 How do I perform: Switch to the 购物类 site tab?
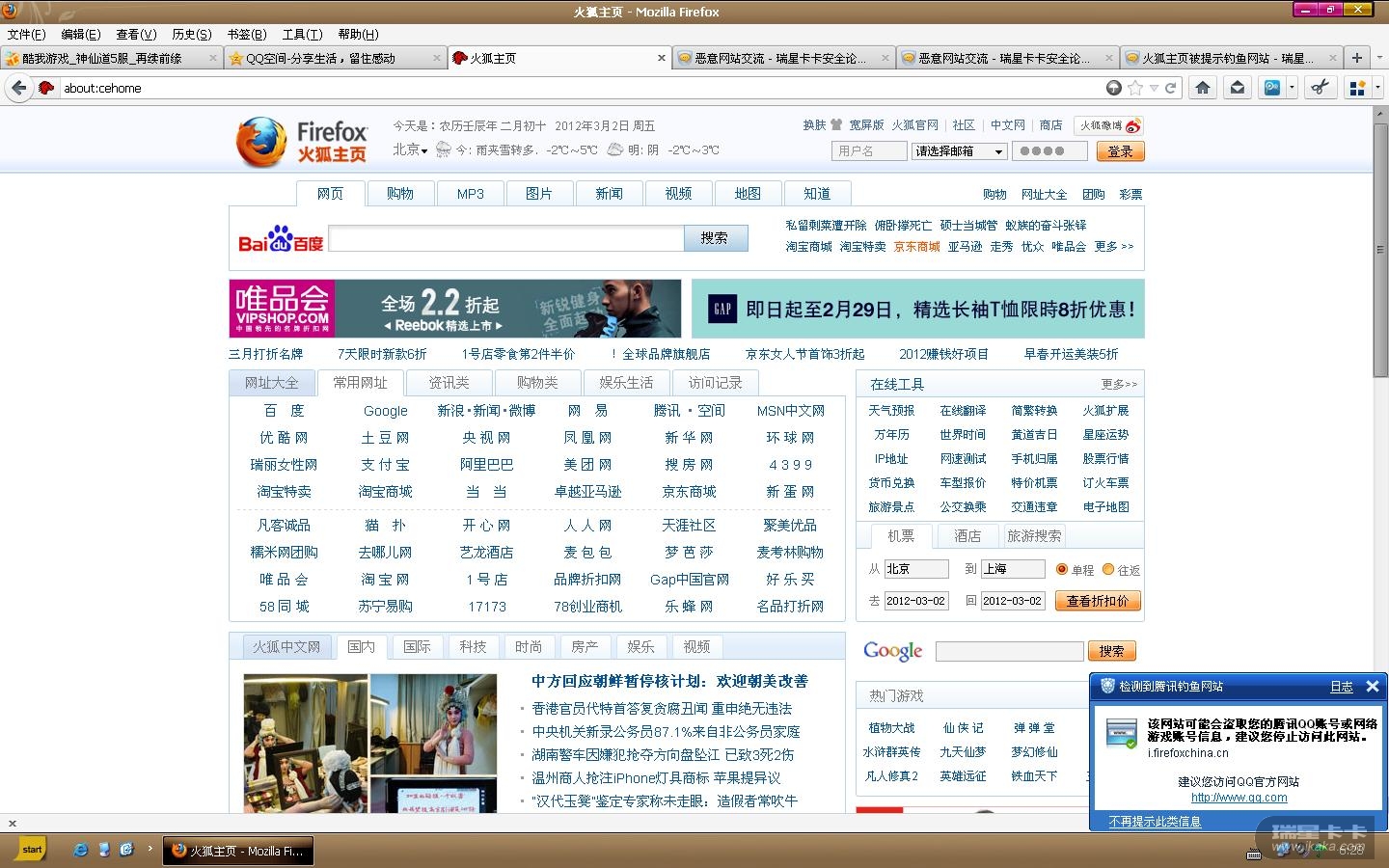tap(537, 383)
